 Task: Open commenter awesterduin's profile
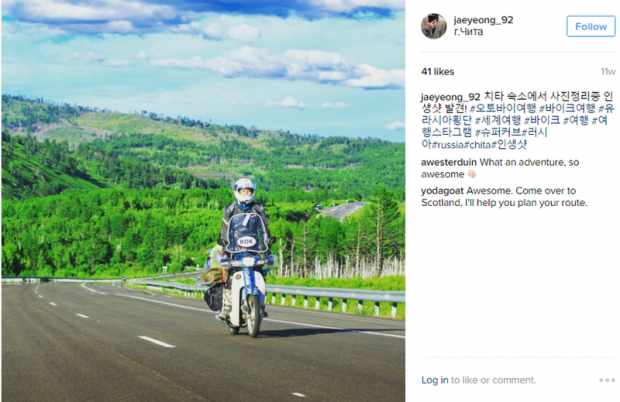point(449,162)
